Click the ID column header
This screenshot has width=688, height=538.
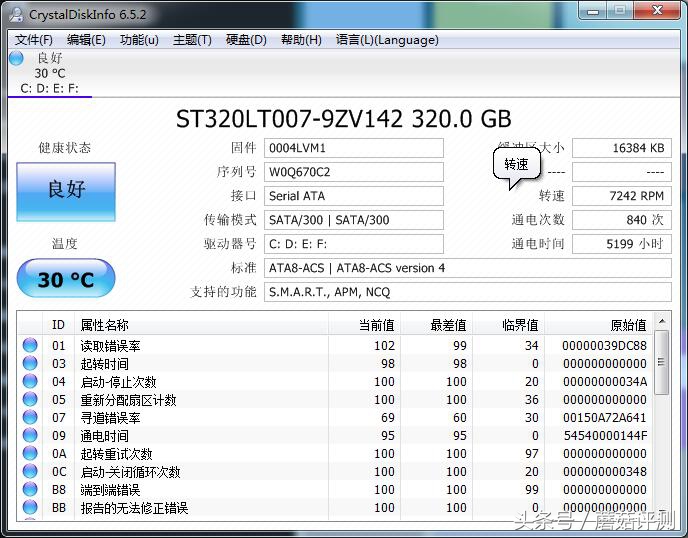point(58,325)
